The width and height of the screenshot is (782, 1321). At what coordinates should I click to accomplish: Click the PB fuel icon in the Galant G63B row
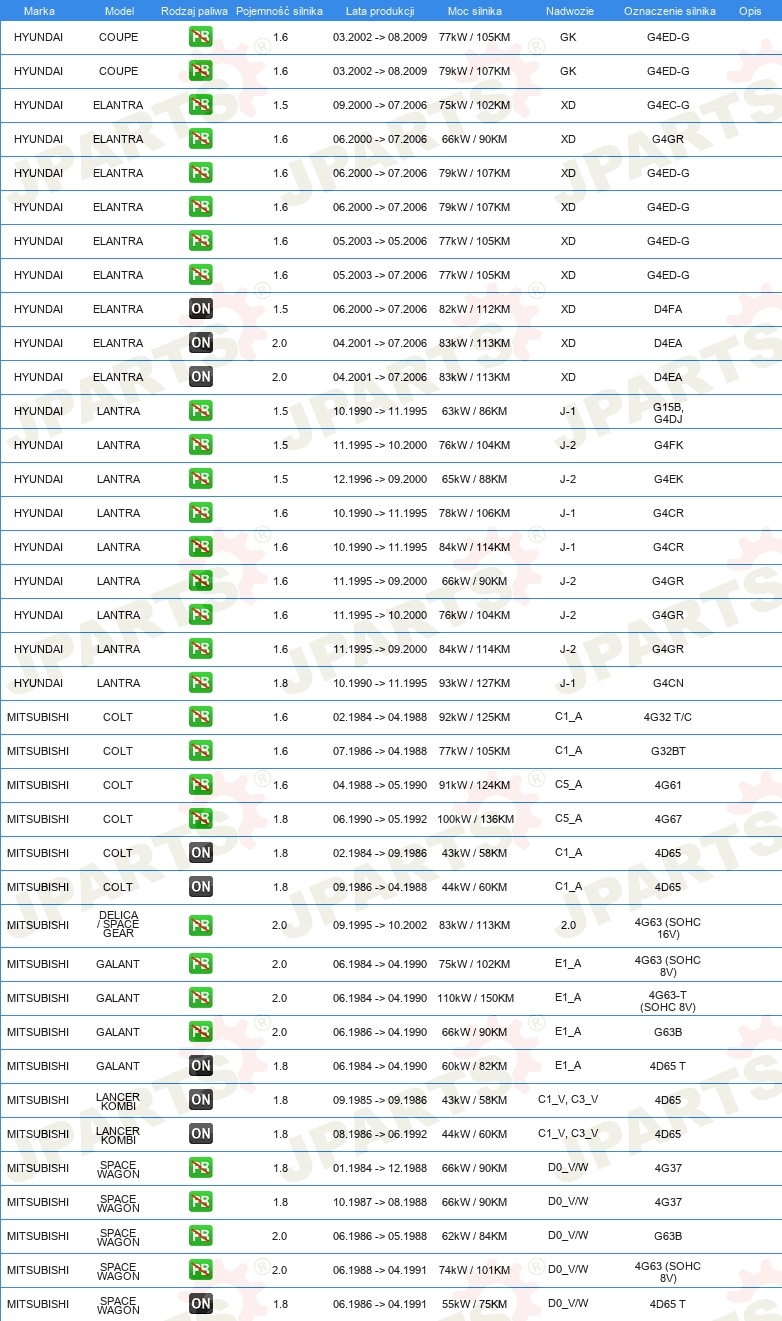[201, 1032]
